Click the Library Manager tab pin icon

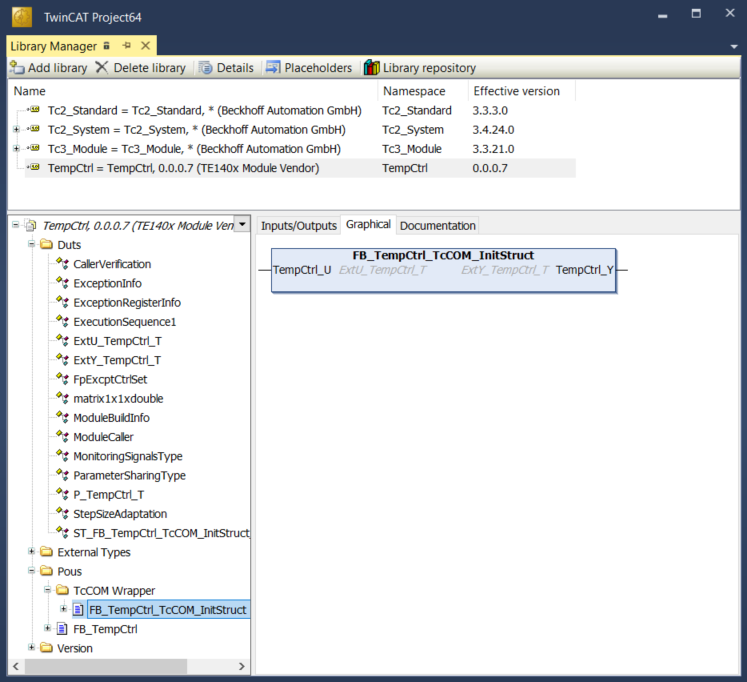pyautogui.click(x=126, y=46)
